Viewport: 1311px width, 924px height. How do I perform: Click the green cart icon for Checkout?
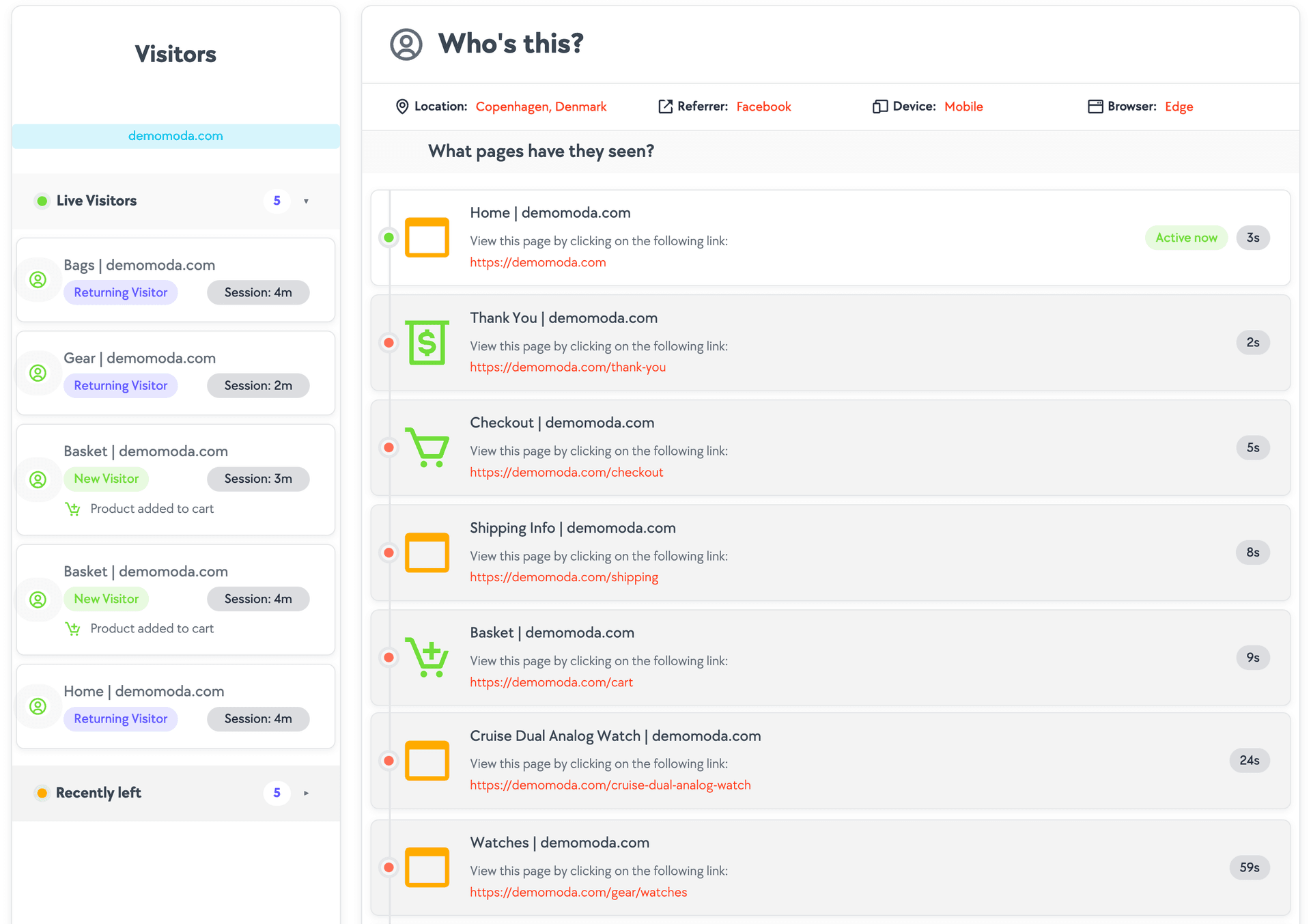click(427, 447)
